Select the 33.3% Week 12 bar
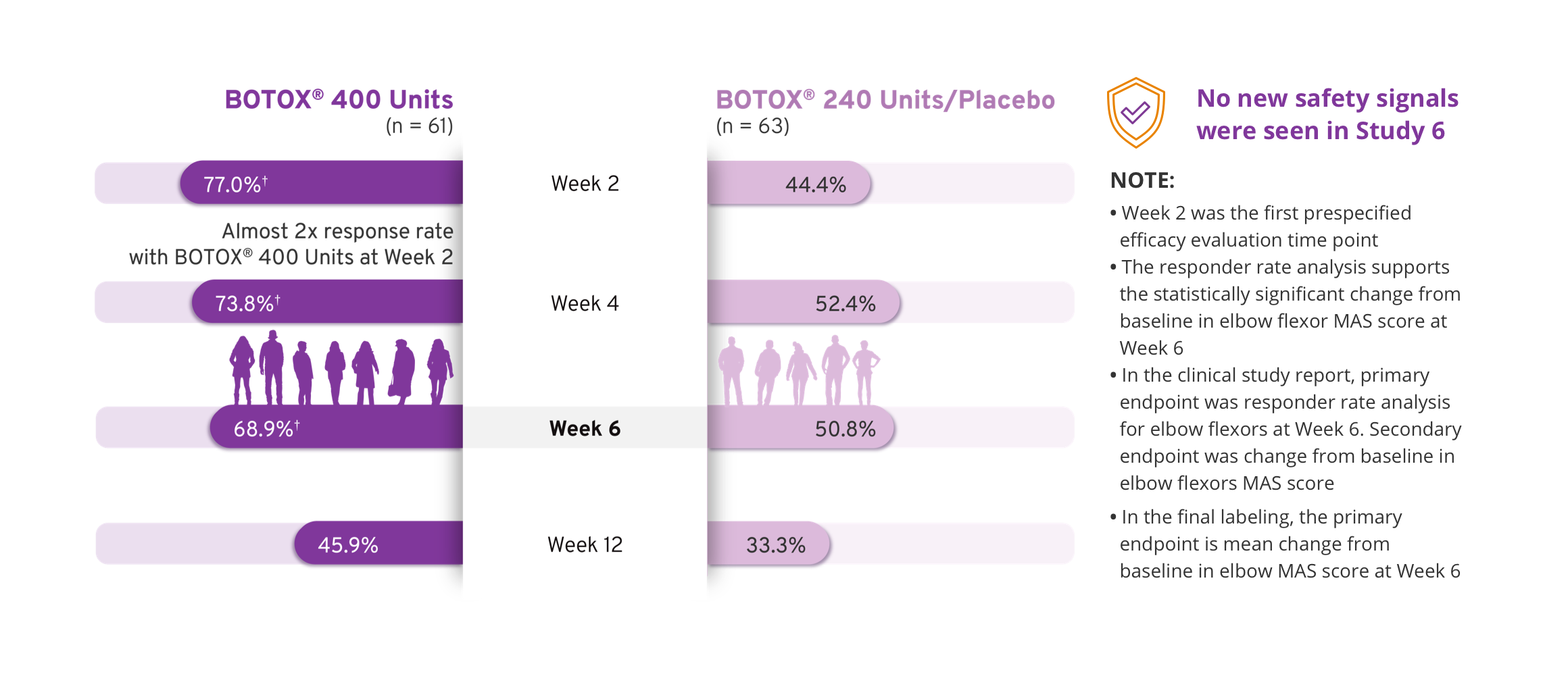The width and height of the screenshot is (1568, 689). click(x=768, y=544)
